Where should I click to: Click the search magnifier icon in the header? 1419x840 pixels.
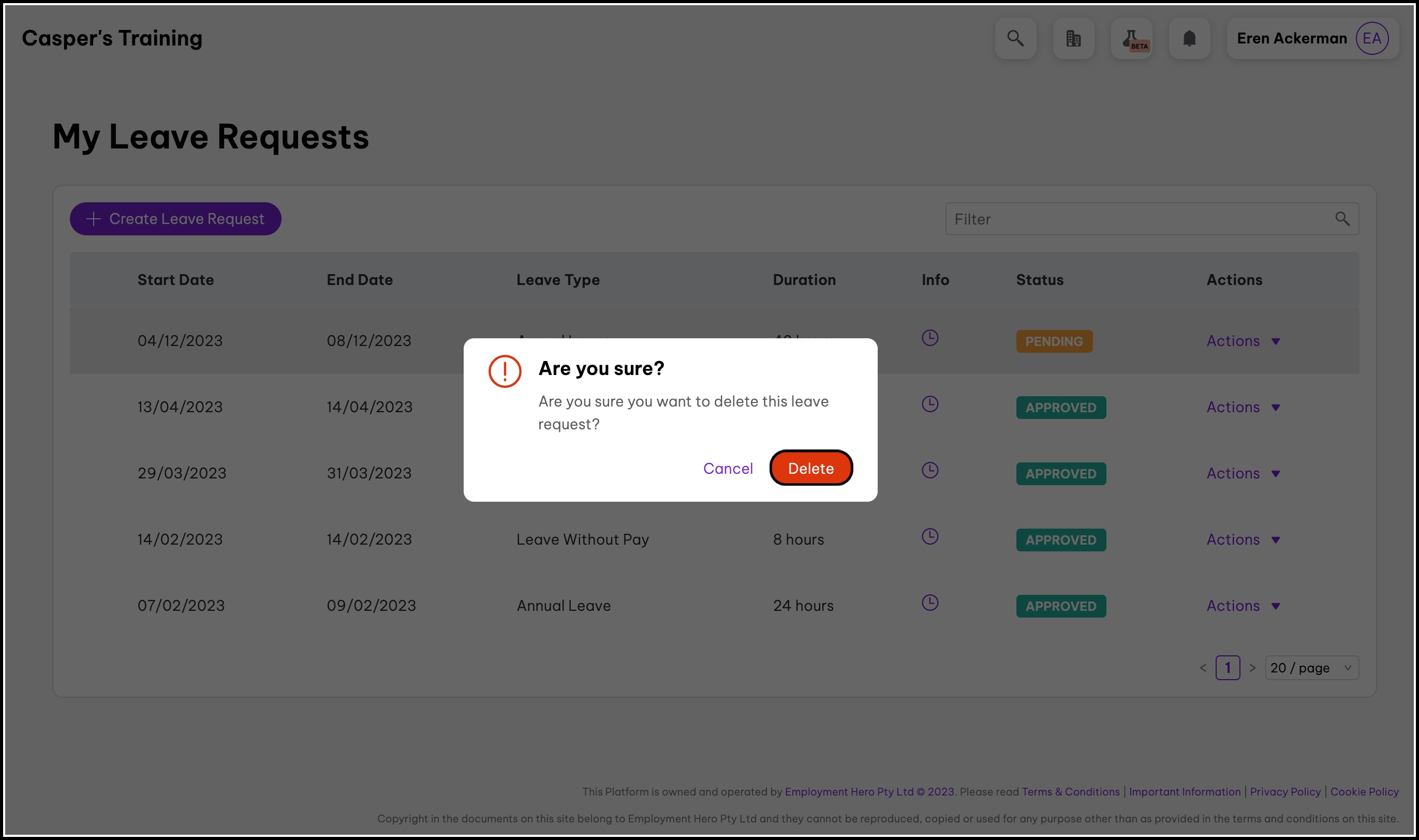tap(1015, 38)
